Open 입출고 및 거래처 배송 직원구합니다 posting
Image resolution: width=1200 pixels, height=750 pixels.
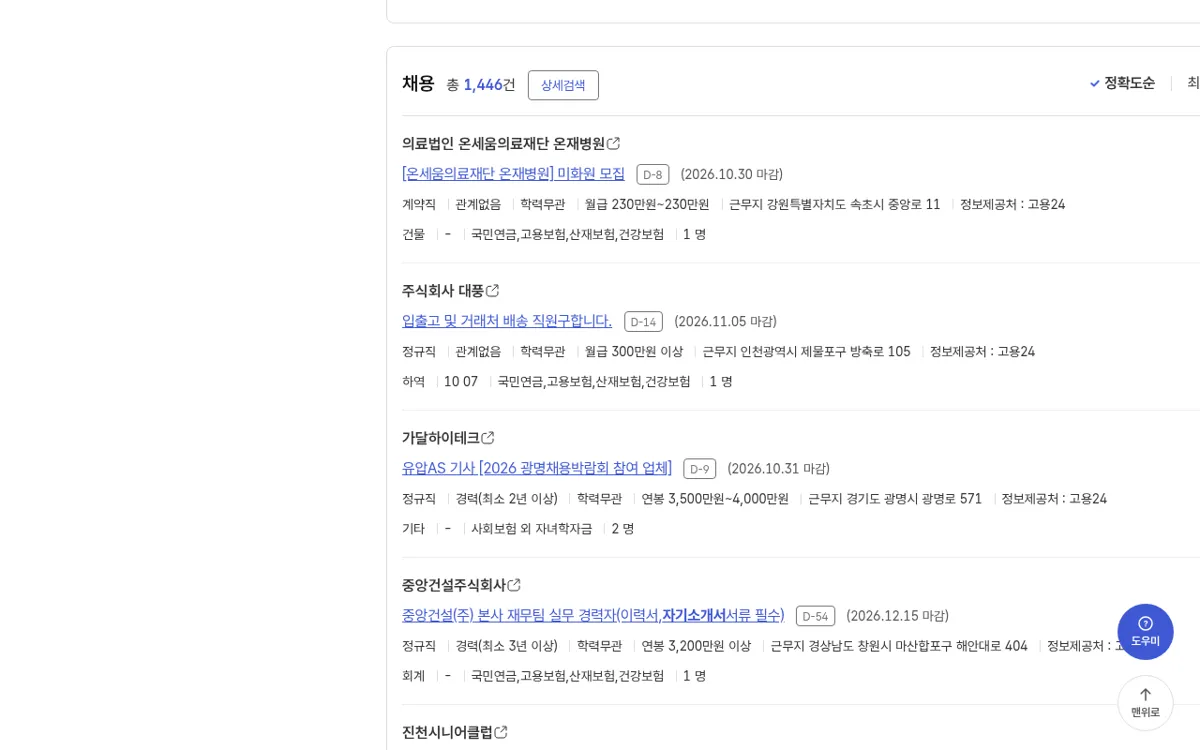pyautogui.click(x=507, y=321)
